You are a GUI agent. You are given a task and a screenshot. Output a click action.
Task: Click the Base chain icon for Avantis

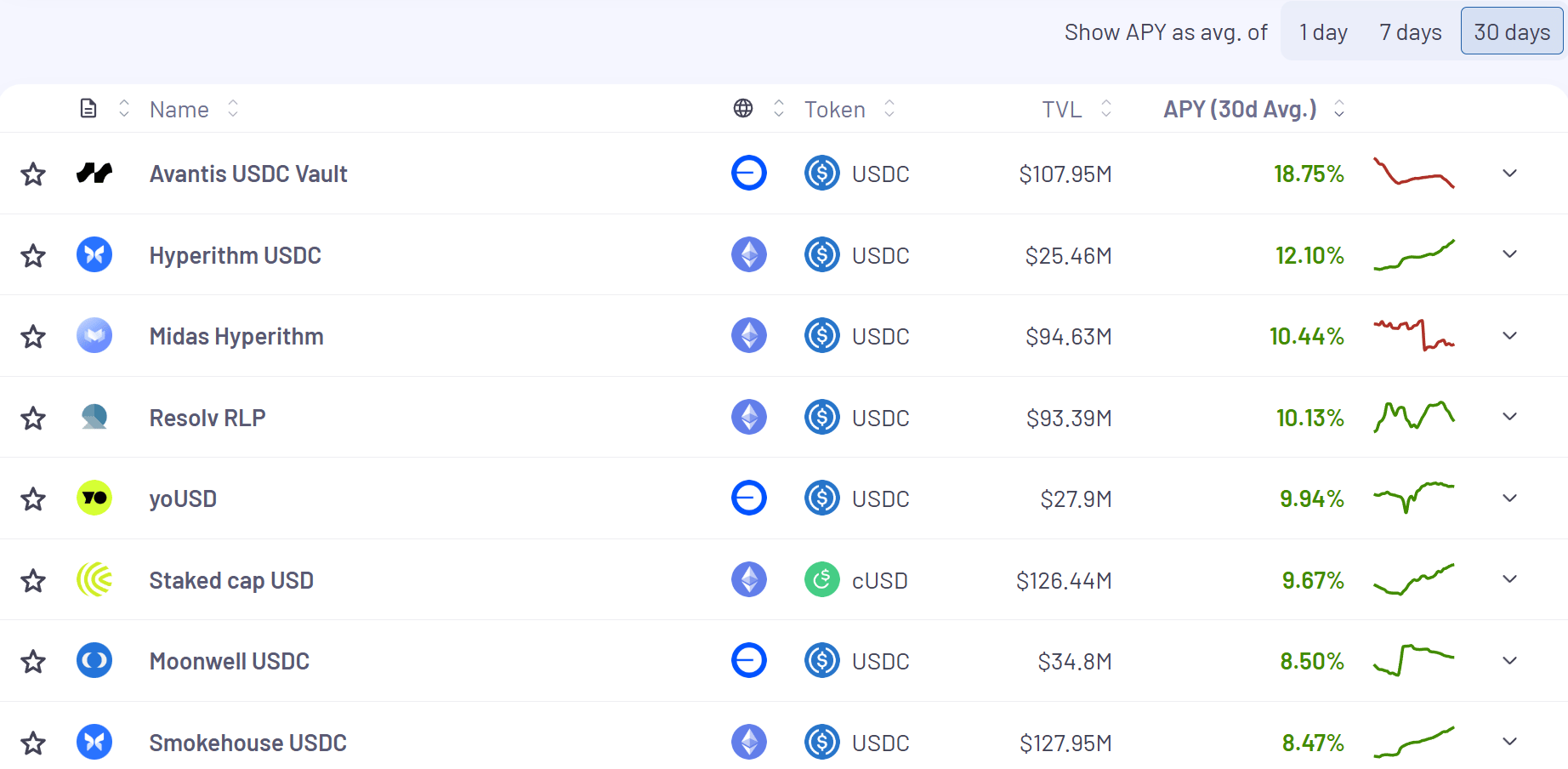pos(748,174)
